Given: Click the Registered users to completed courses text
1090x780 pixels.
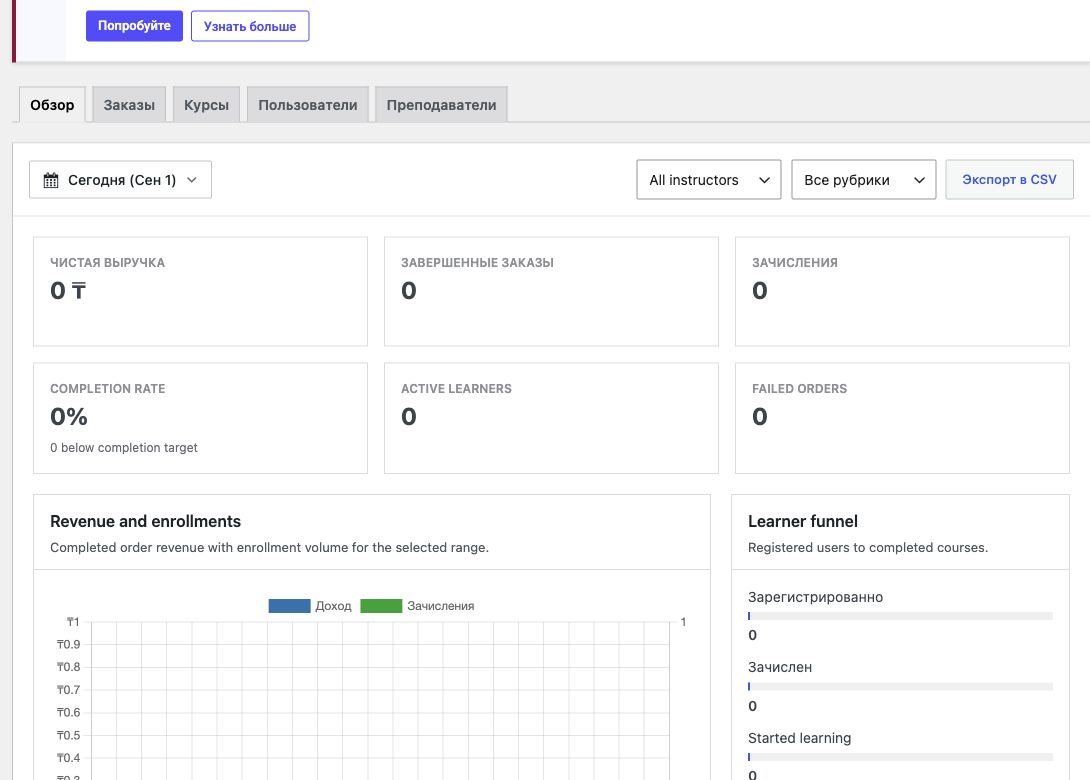Looking at the screenshot, I should [x=868, y=548].
